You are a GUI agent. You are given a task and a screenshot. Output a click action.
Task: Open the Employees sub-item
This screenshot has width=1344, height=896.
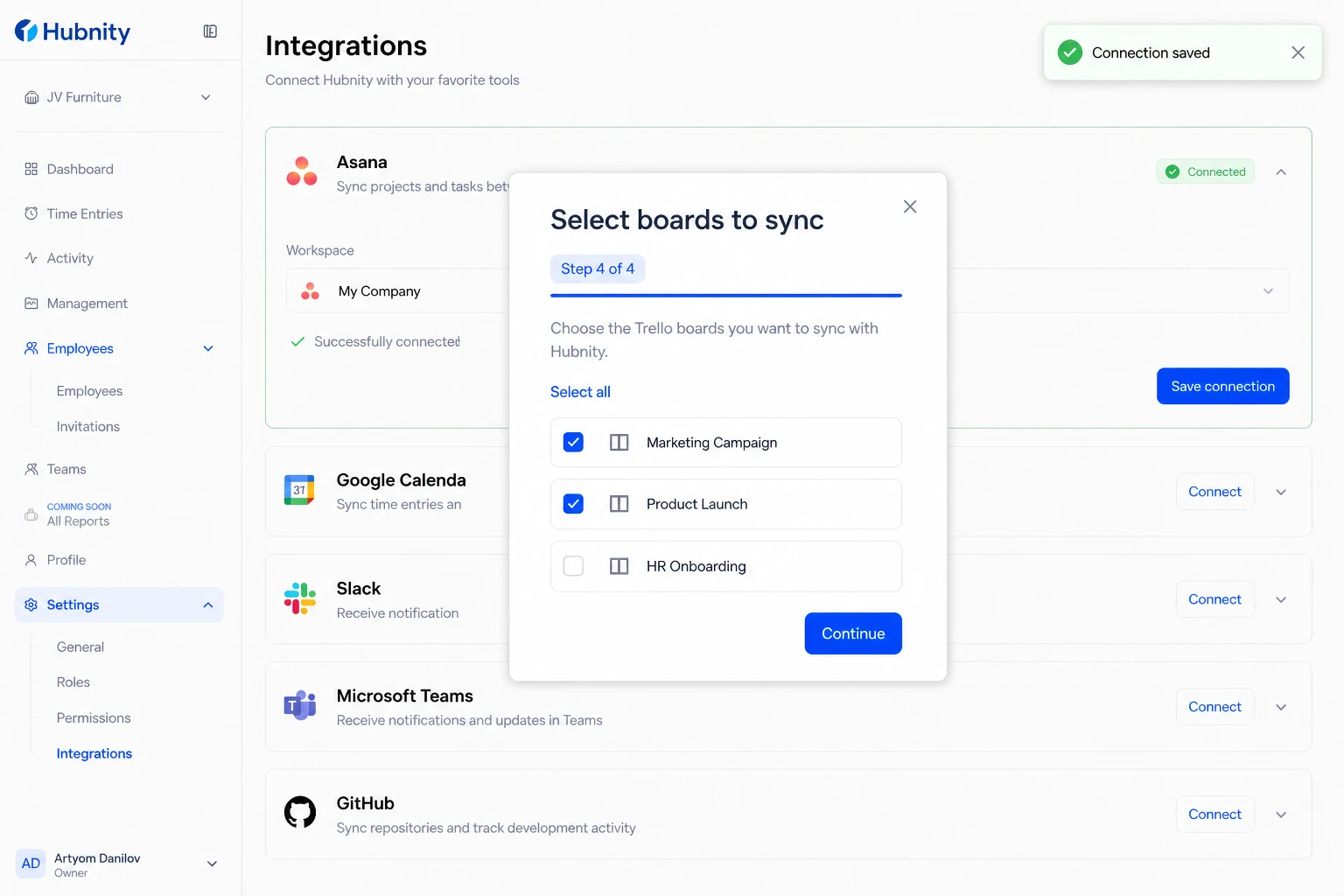click(89, 391)
